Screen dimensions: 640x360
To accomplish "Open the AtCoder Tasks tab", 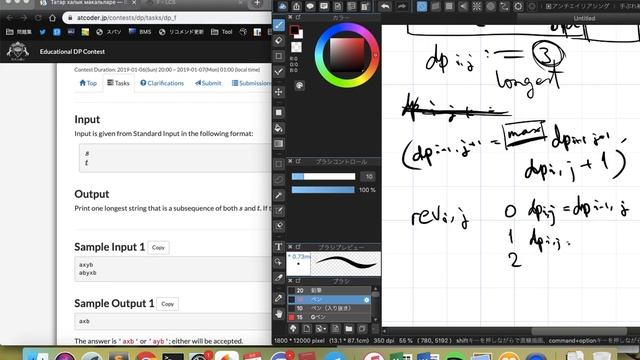I will (x=118, y=83).
